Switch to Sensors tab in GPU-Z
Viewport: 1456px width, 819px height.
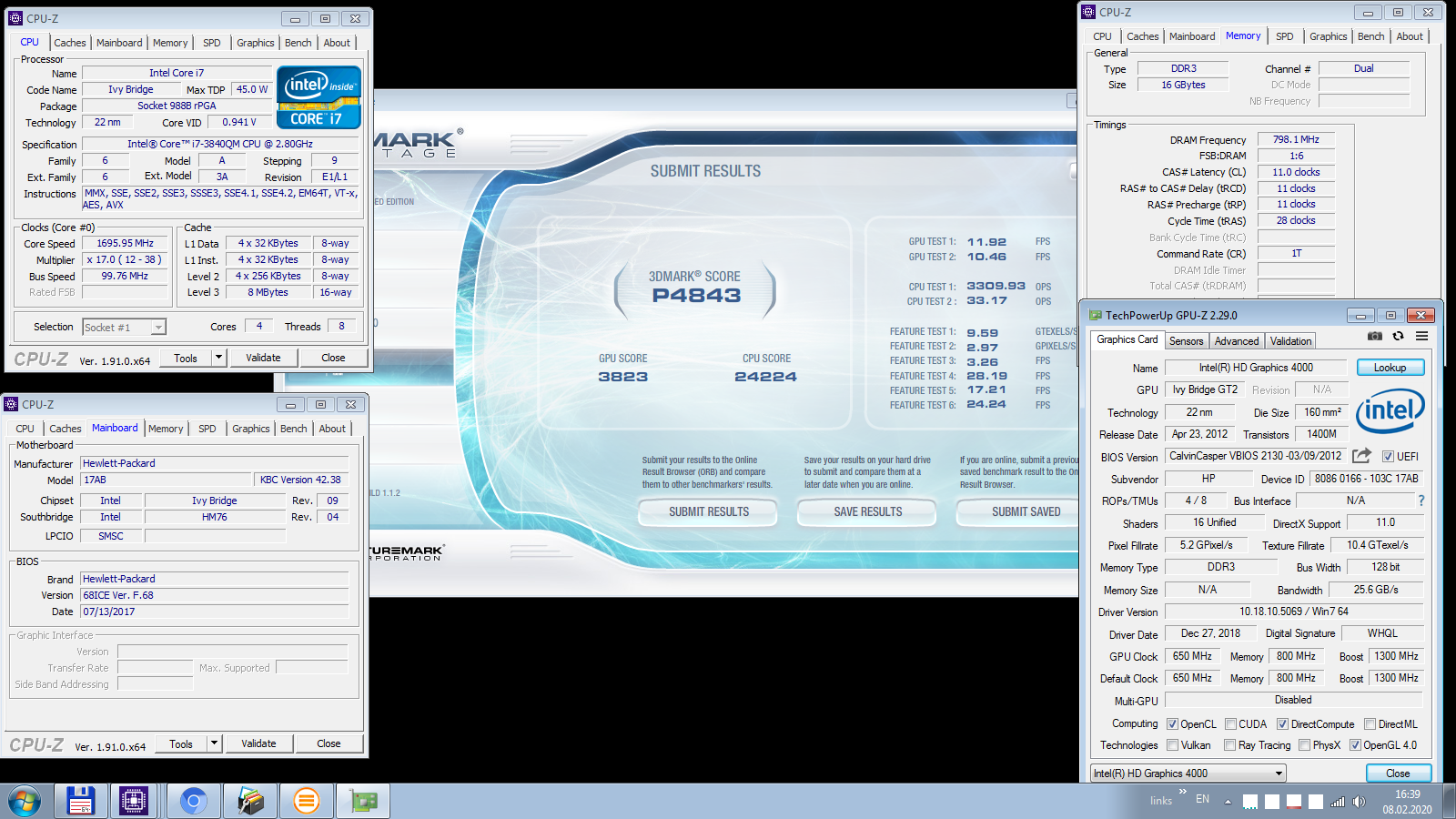(x=1186, y=341)
